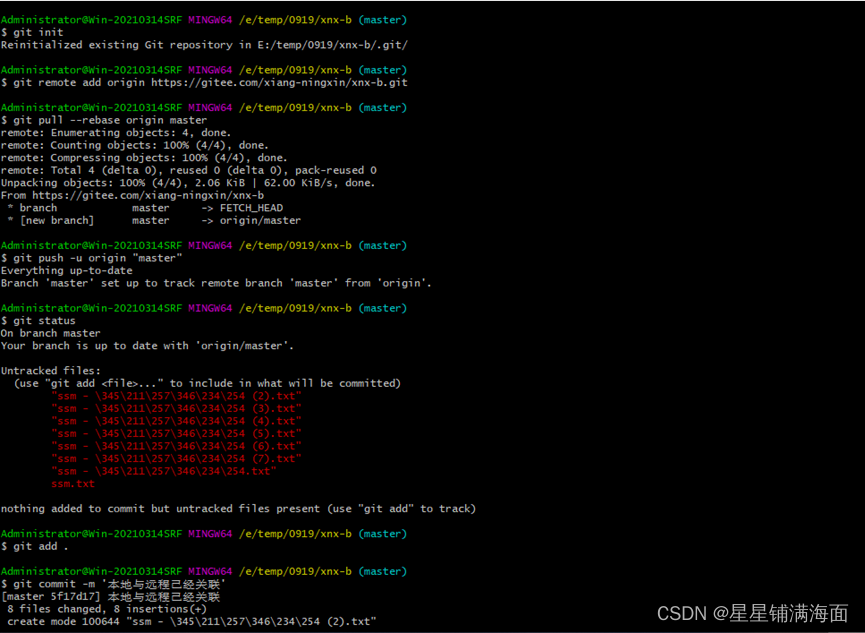Click the 'git commit -m' command line

tap(114, 584)
